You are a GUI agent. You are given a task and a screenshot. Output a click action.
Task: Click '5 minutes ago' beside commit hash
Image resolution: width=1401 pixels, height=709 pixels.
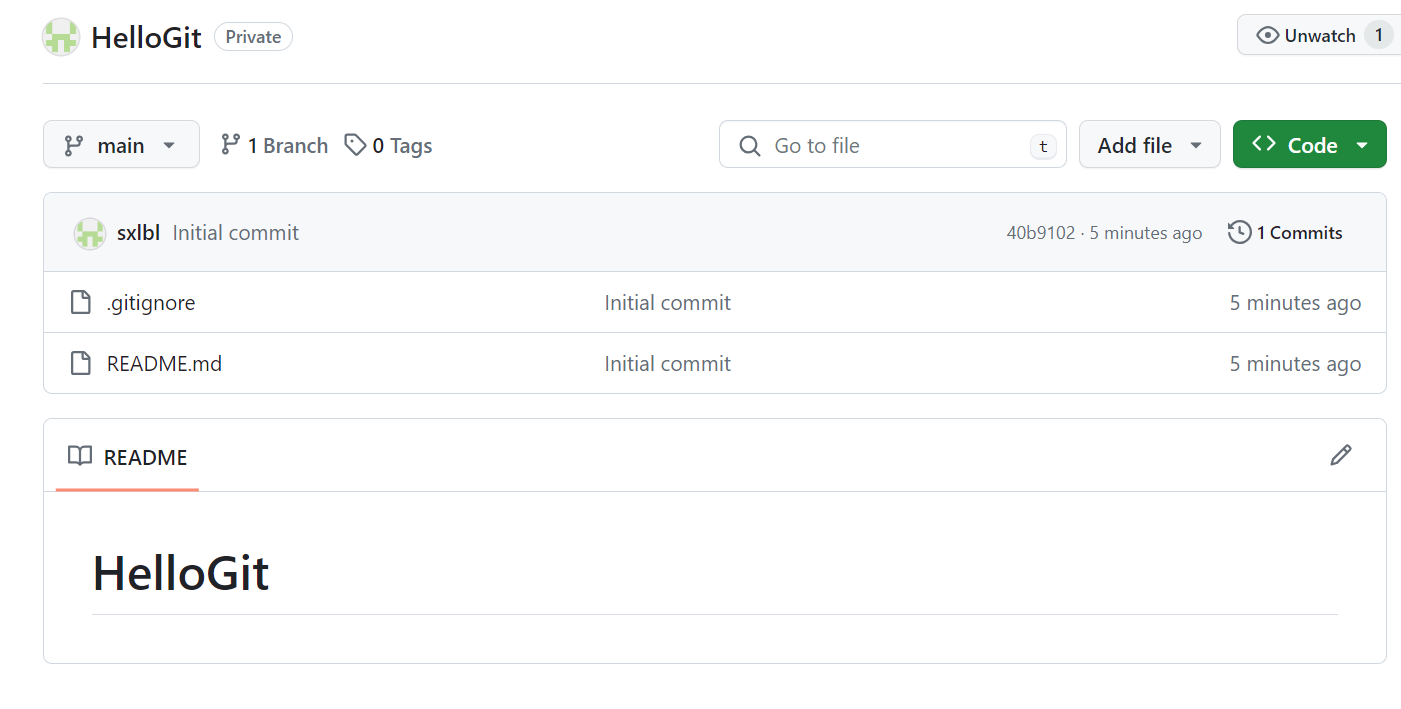click(x=1146, y=233)
